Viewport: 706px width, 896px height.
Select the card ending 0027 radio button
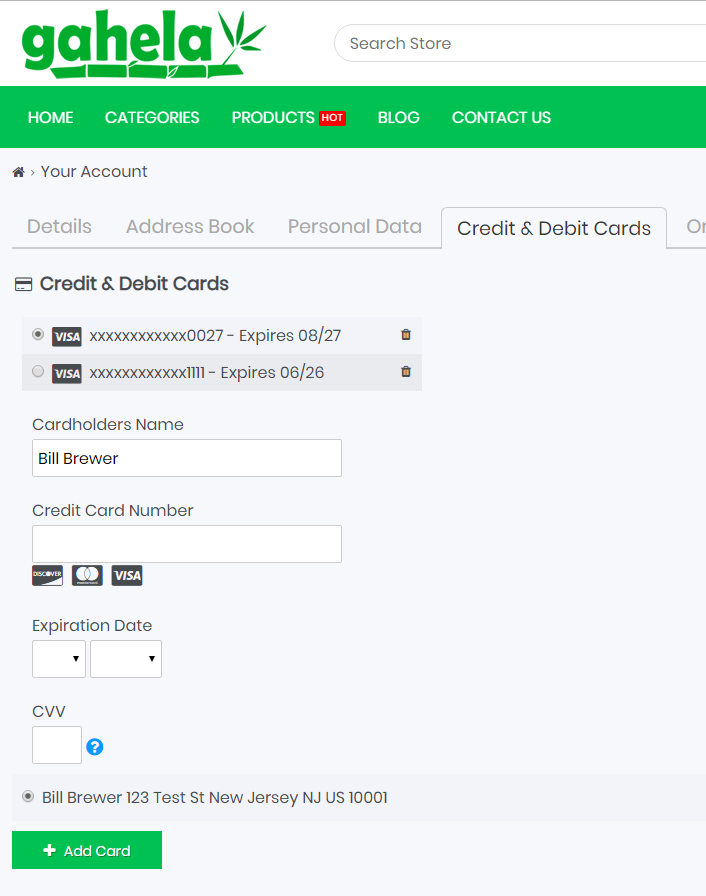[x=38, y=334]
